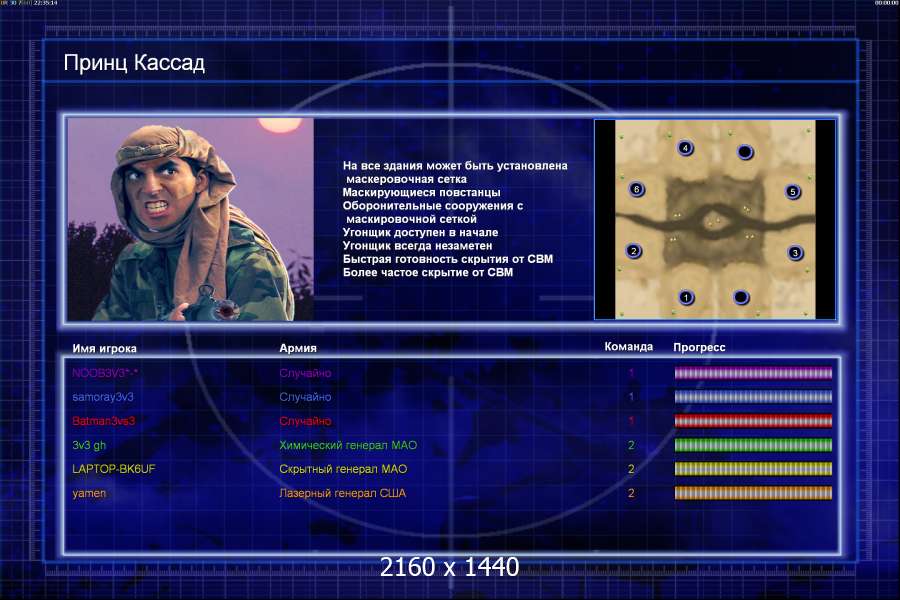Click the "Угонщик доступен в начале" line

(421, 233)
